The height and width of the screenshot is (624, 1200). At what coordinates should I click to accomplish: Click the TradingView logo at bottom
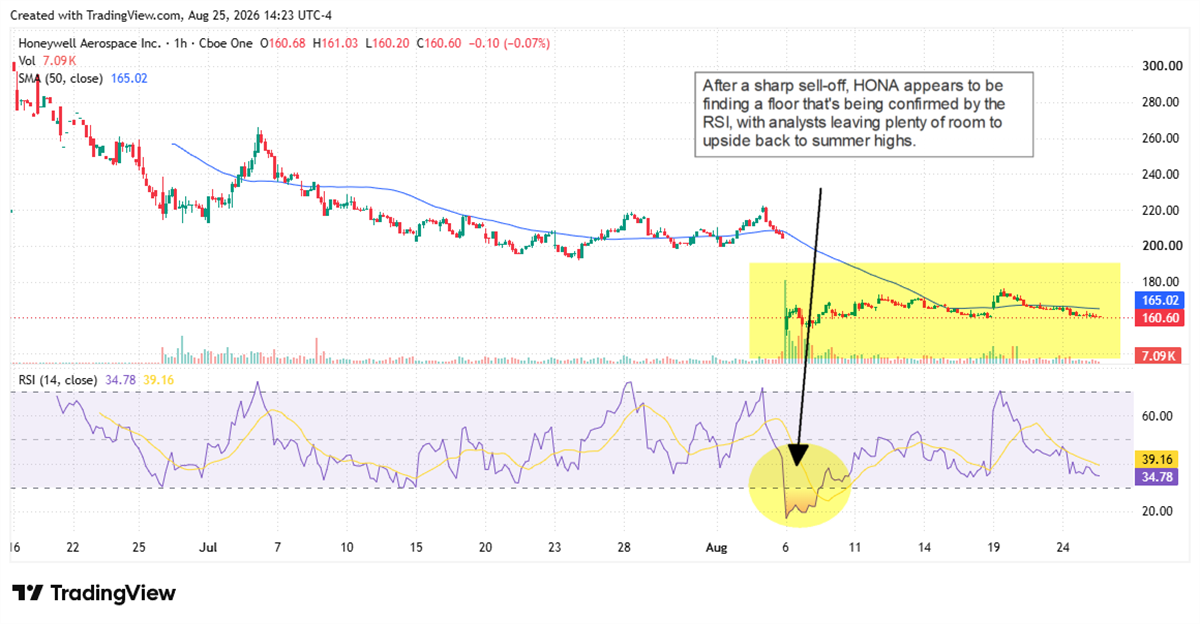(x=95, y=593)
